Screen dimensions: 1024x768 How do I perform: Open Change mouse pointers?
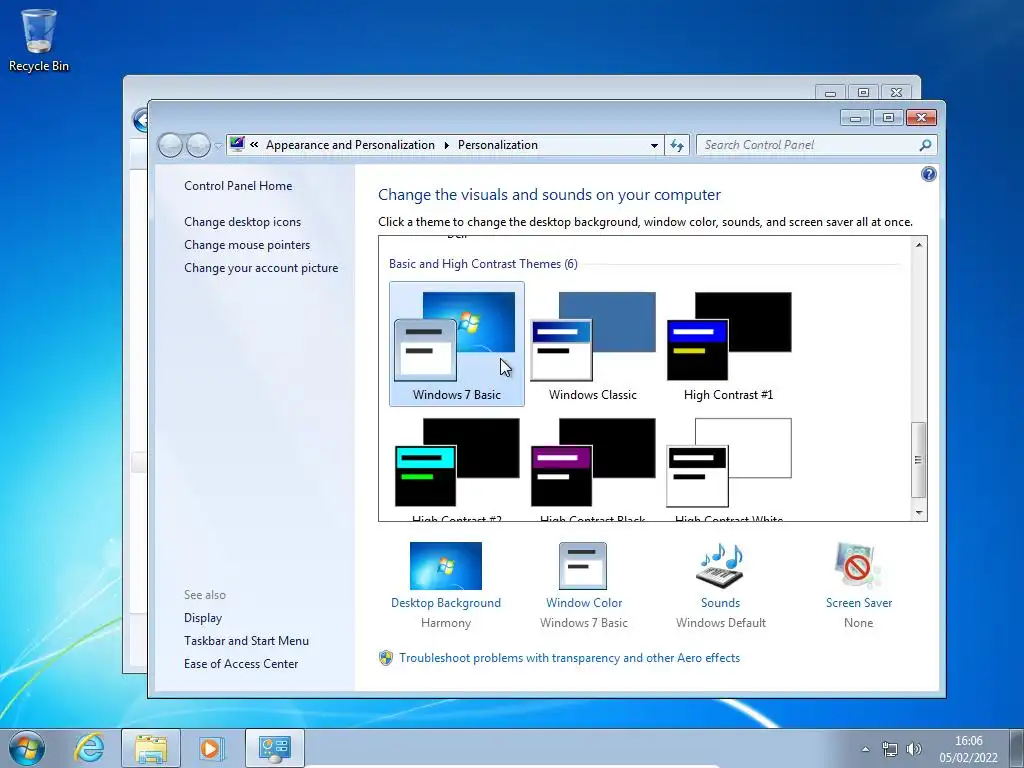pyautogui.click(x=247, y=244)
